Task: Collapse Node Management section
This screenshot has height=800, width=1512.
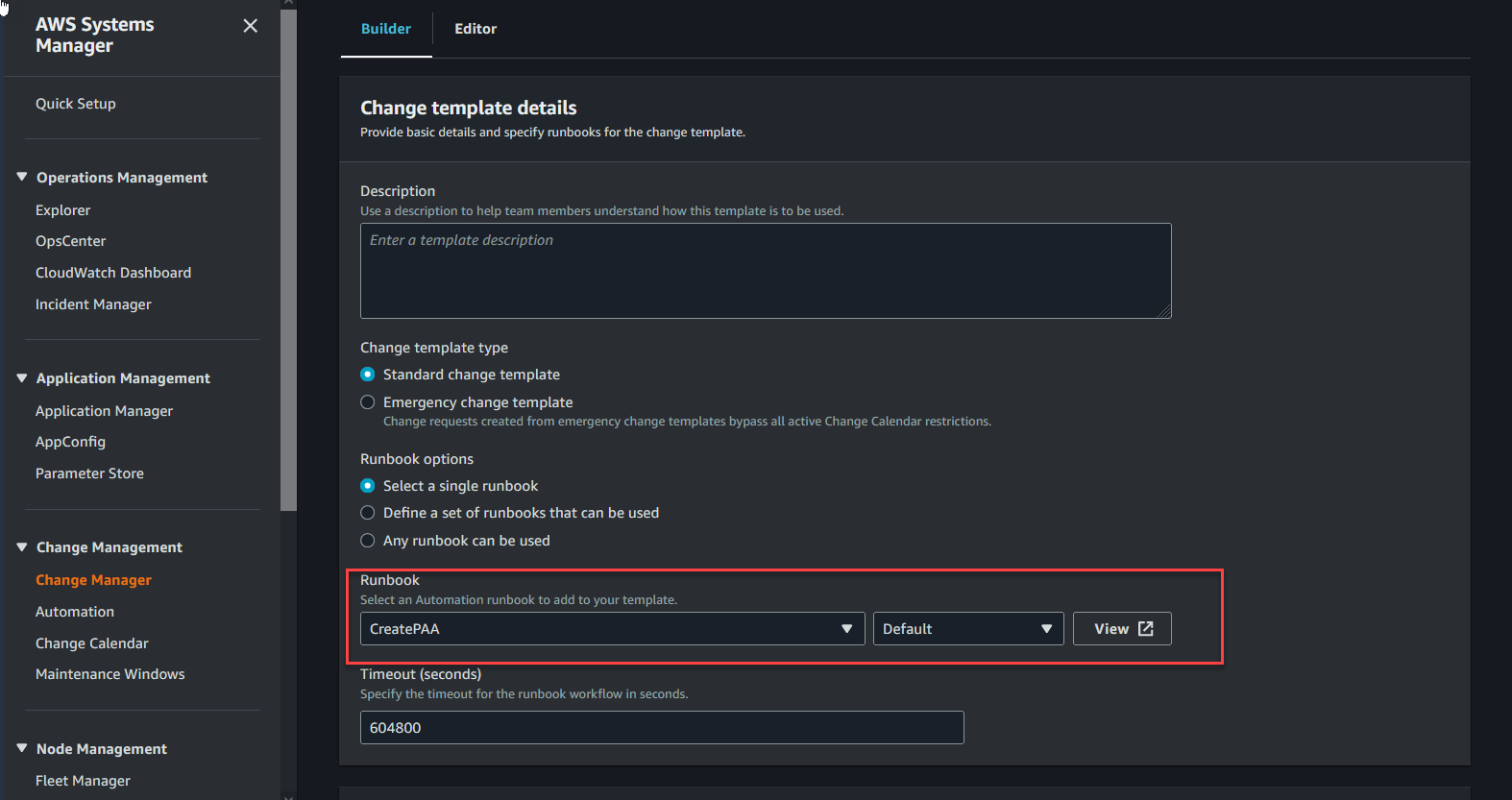Action: click(22, 748)
